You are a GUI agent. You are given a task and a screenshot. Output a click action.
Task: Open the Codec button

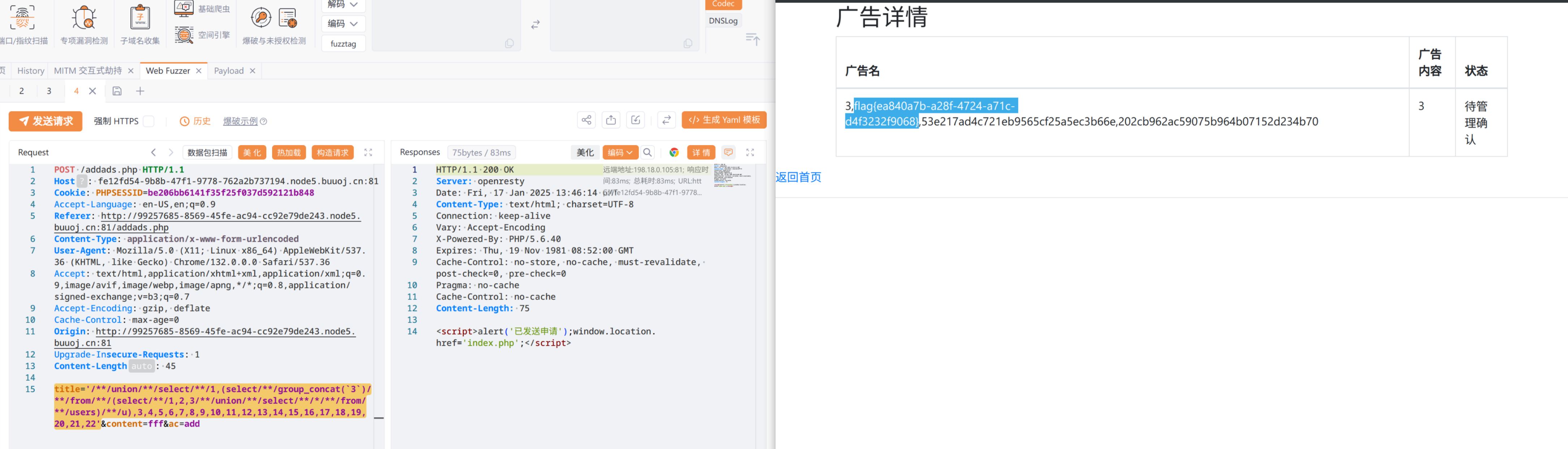point(723,5)
